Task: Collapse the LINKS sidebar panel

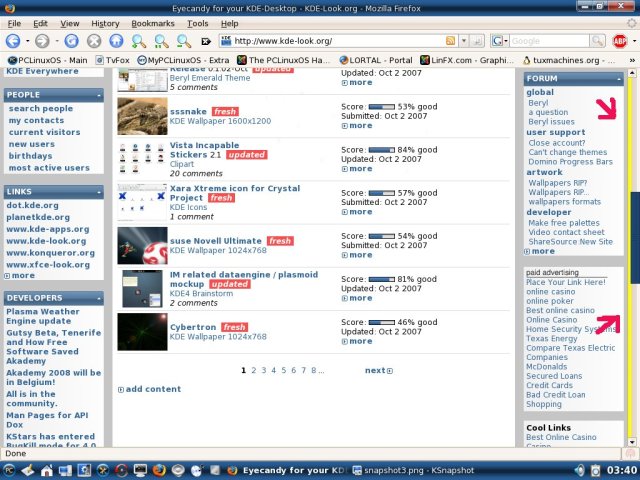Action: (99, 192)
